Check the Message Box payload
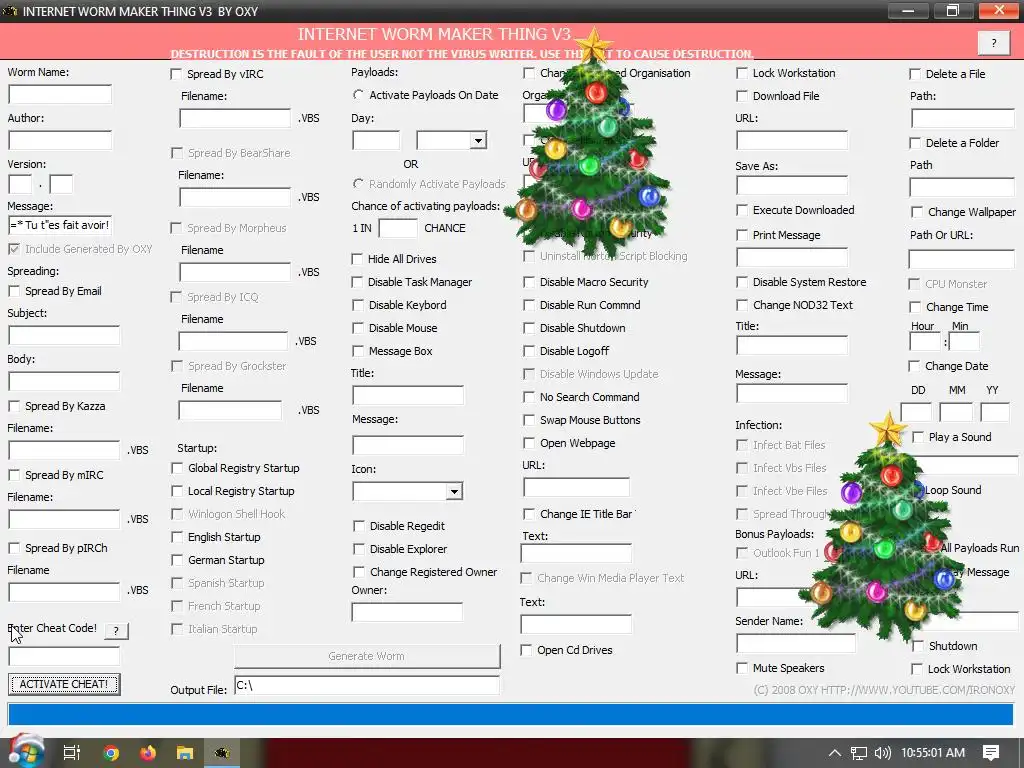The image size is (1024, 768). click(358, 351)
